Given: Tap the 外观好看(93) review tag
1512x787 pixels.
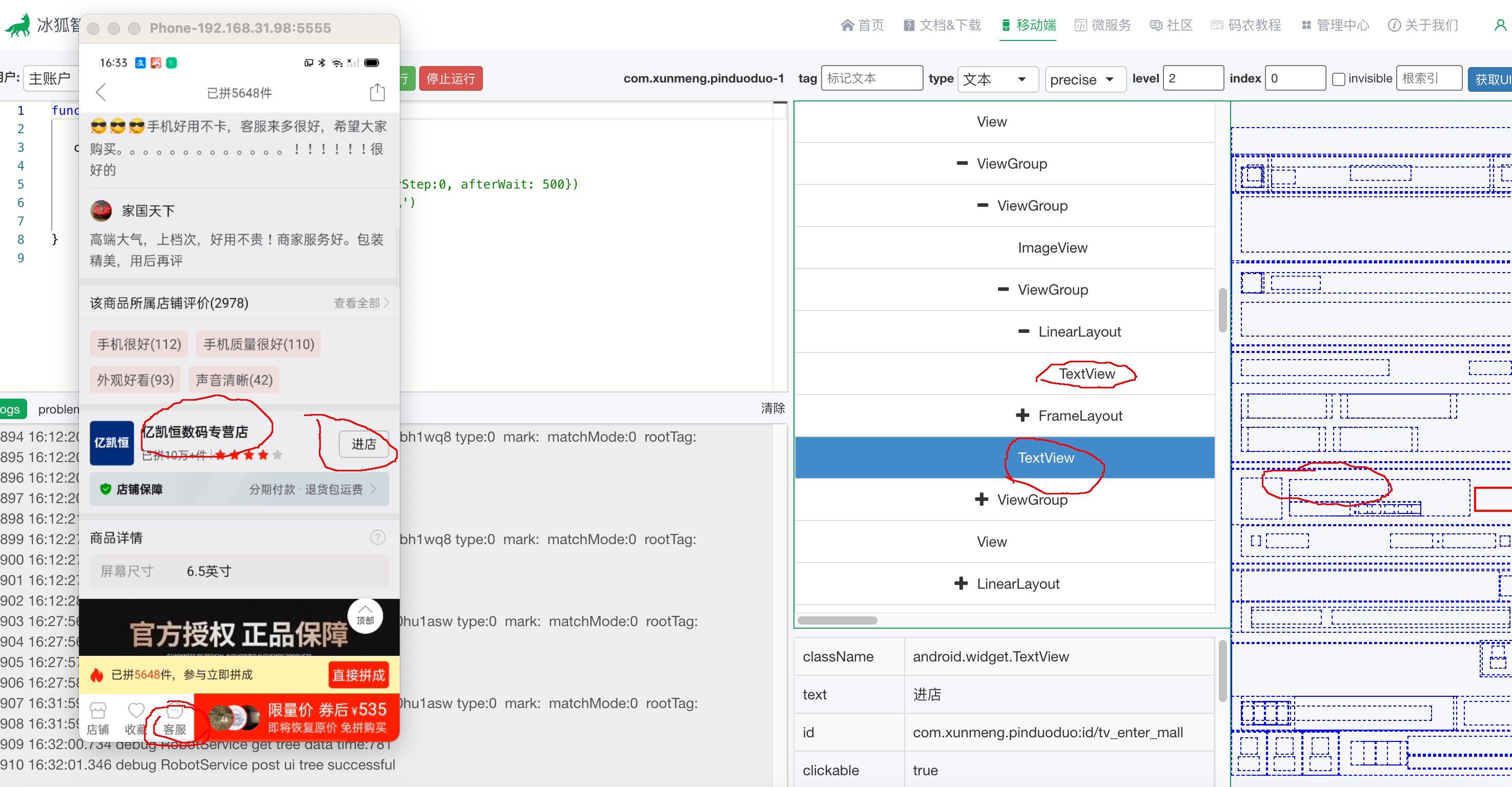Looking at the screenshot, I should (135, 380).
